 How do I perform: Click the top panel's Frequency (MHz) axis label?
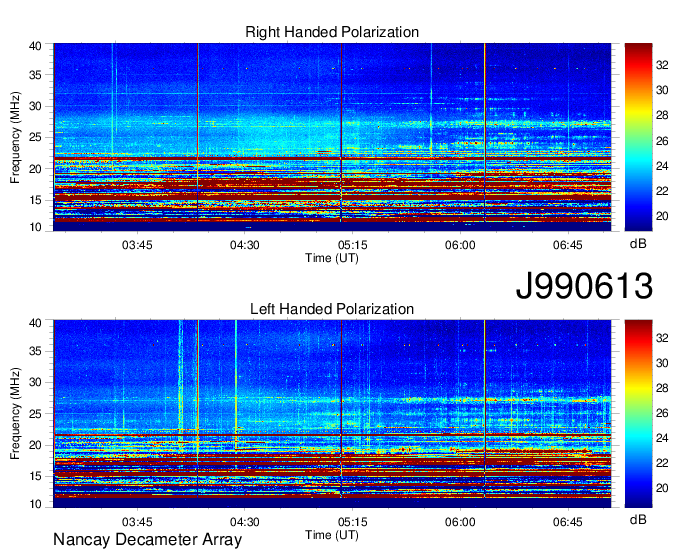15,137
